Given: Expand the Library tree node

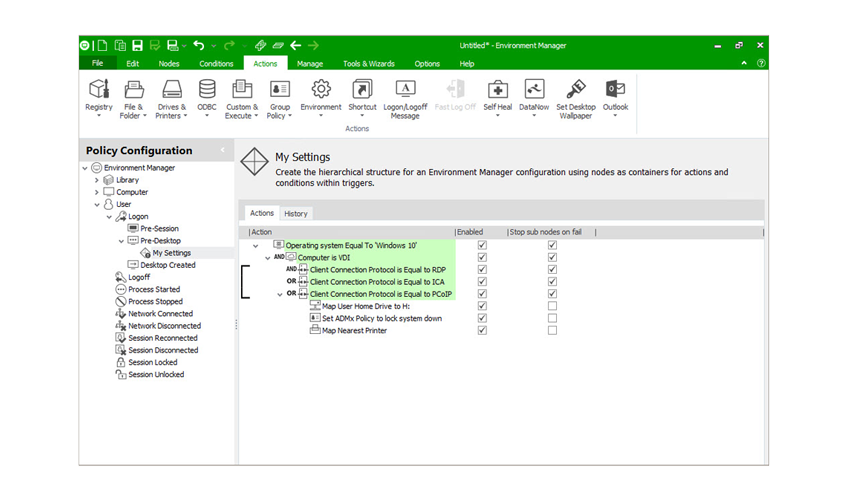Looking at the screenshot, I should [x=97, y=180].
